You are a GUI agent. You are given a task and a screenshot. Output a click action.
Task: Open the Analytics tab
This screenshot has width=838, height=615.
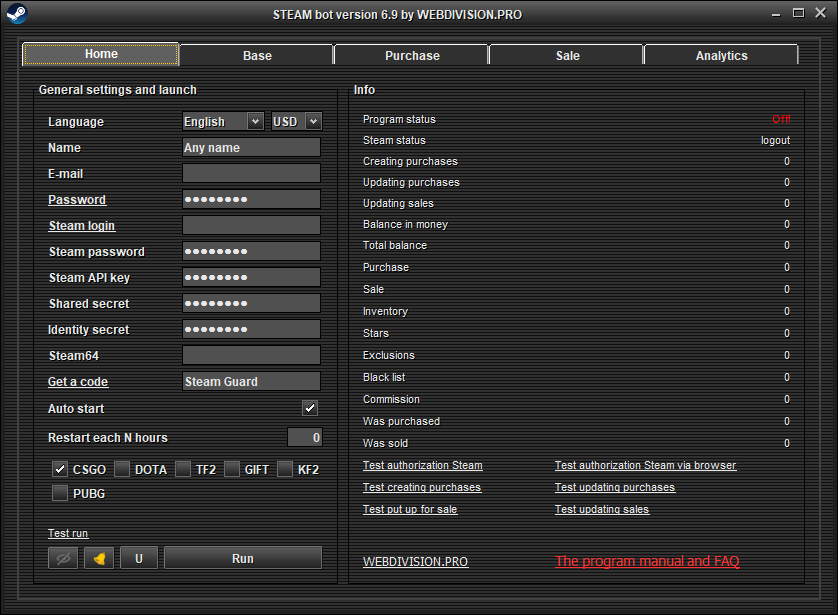click(x=721, y=55)
